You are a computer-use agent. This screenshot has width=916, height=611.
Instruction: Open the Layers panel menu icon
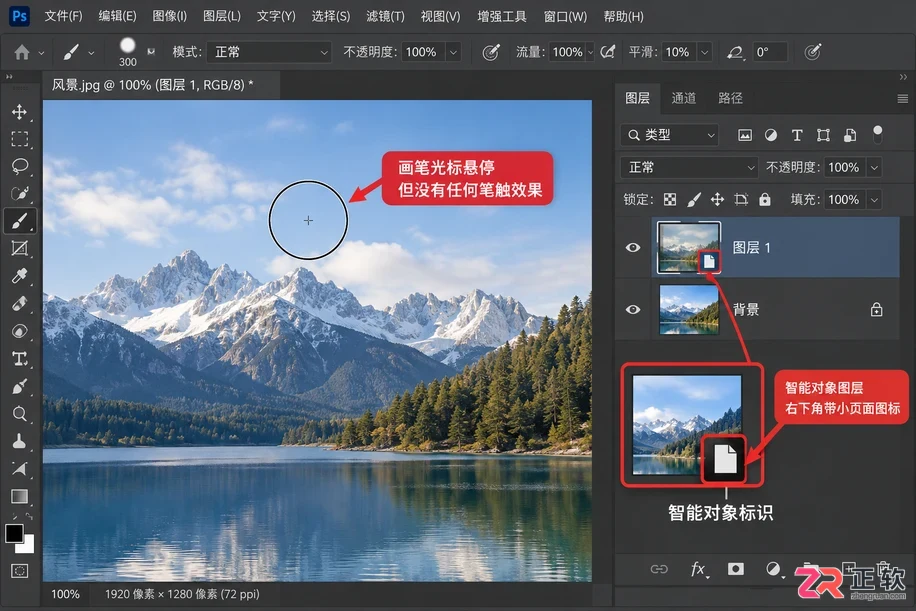point(903,99)
